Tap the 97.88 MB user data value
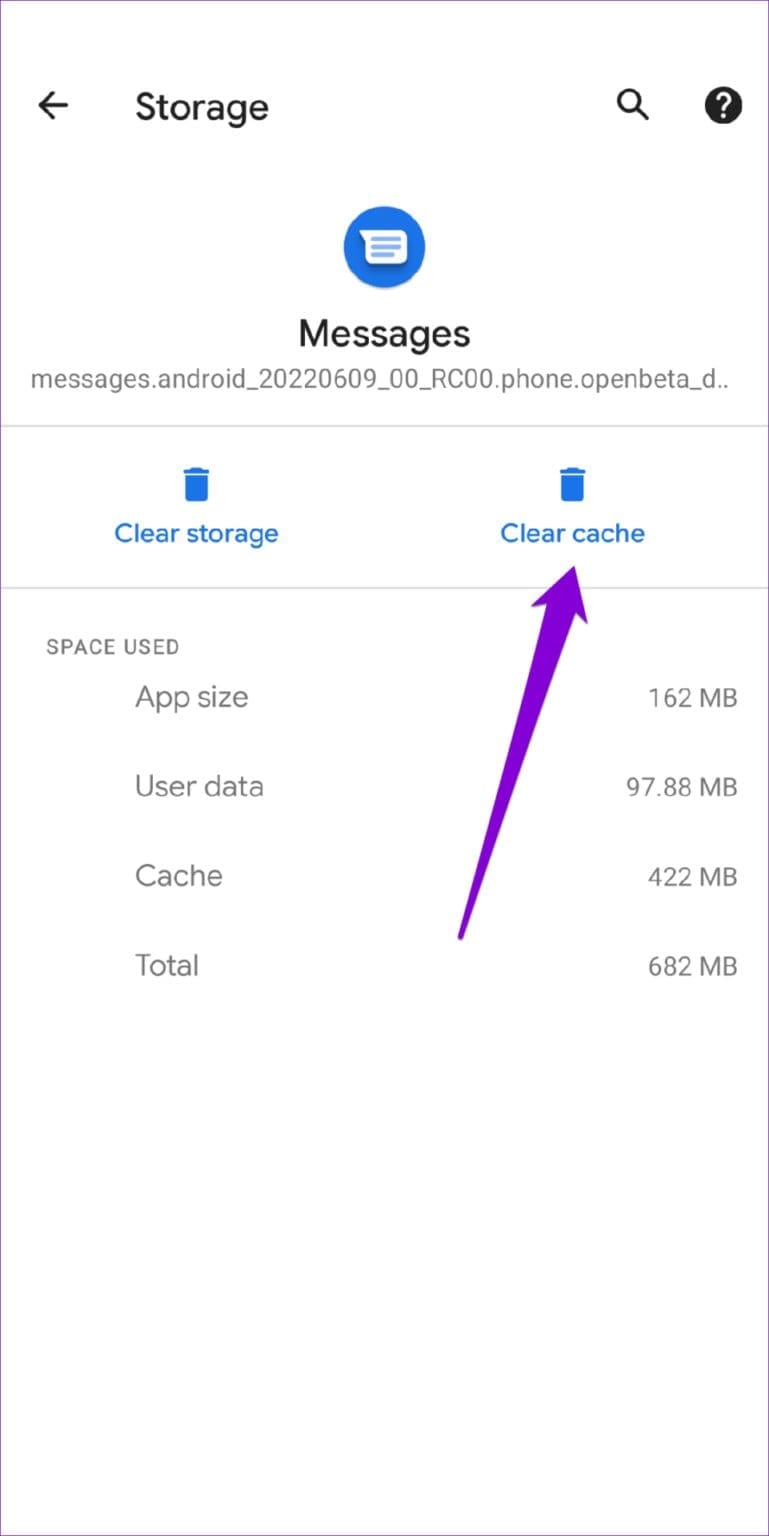 (682, 786)
